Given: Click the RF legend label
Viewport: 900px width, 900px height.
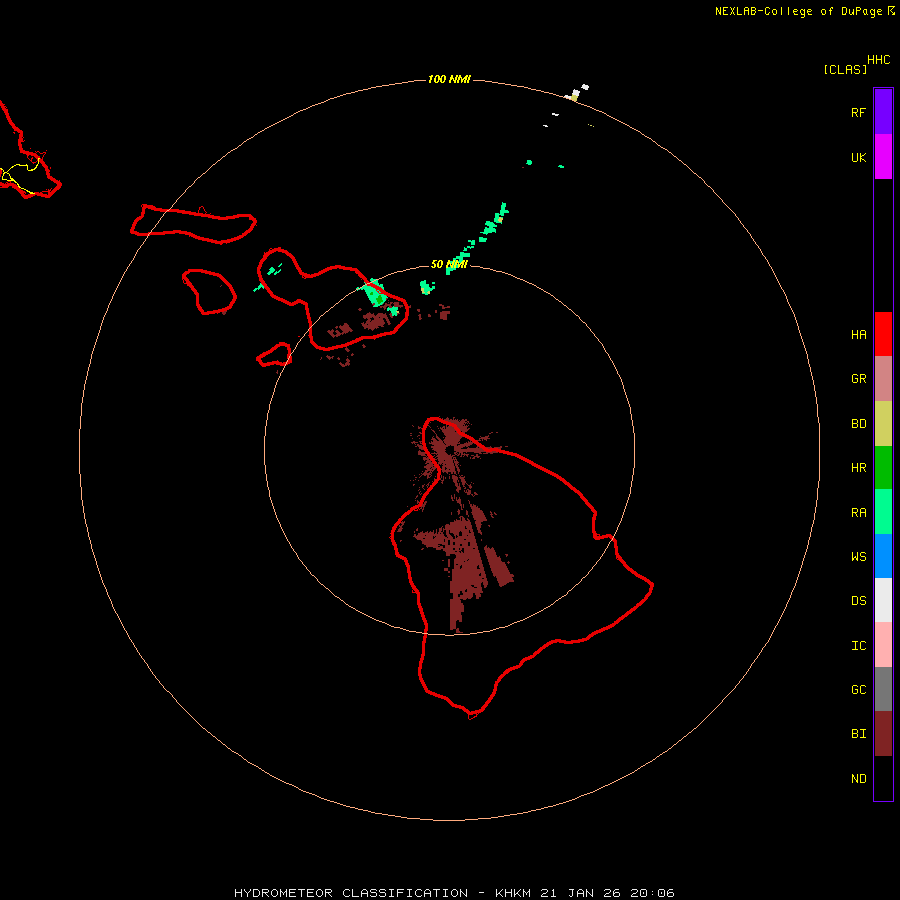Looking at the screenshot, I should 858,112.
